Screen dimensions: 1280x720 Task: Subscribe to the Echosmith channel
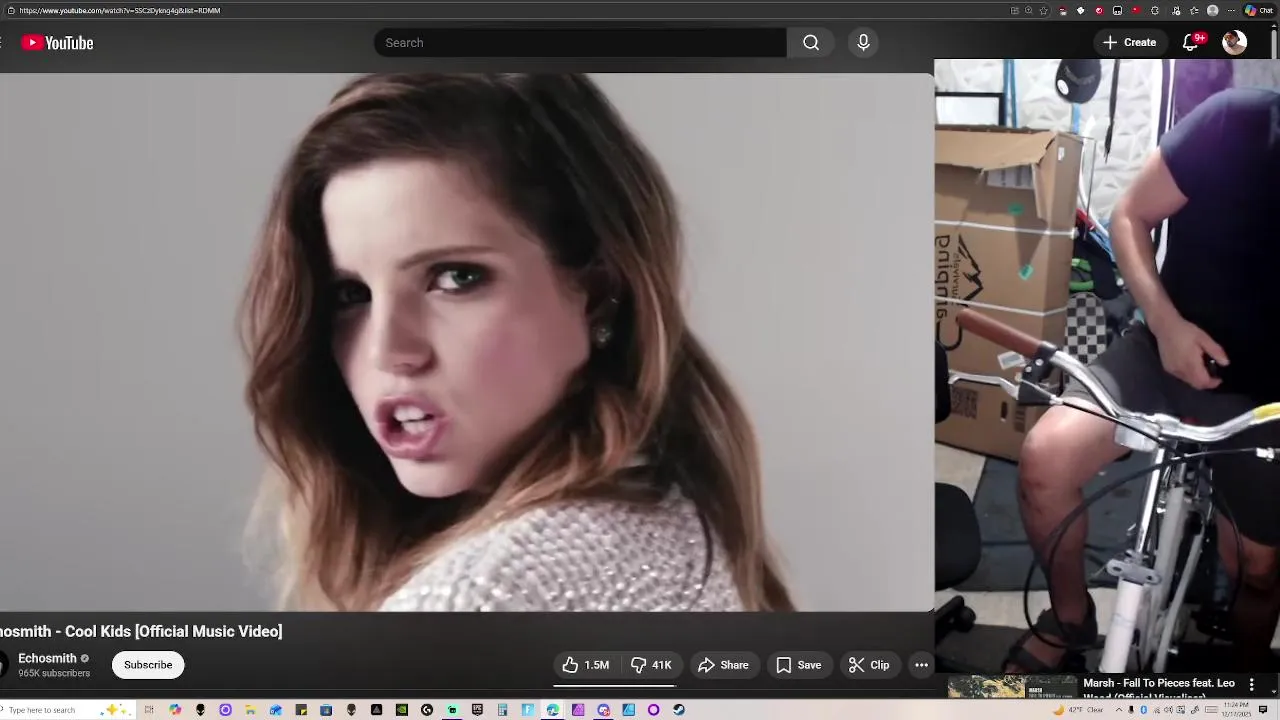click(x=148, y=665)
